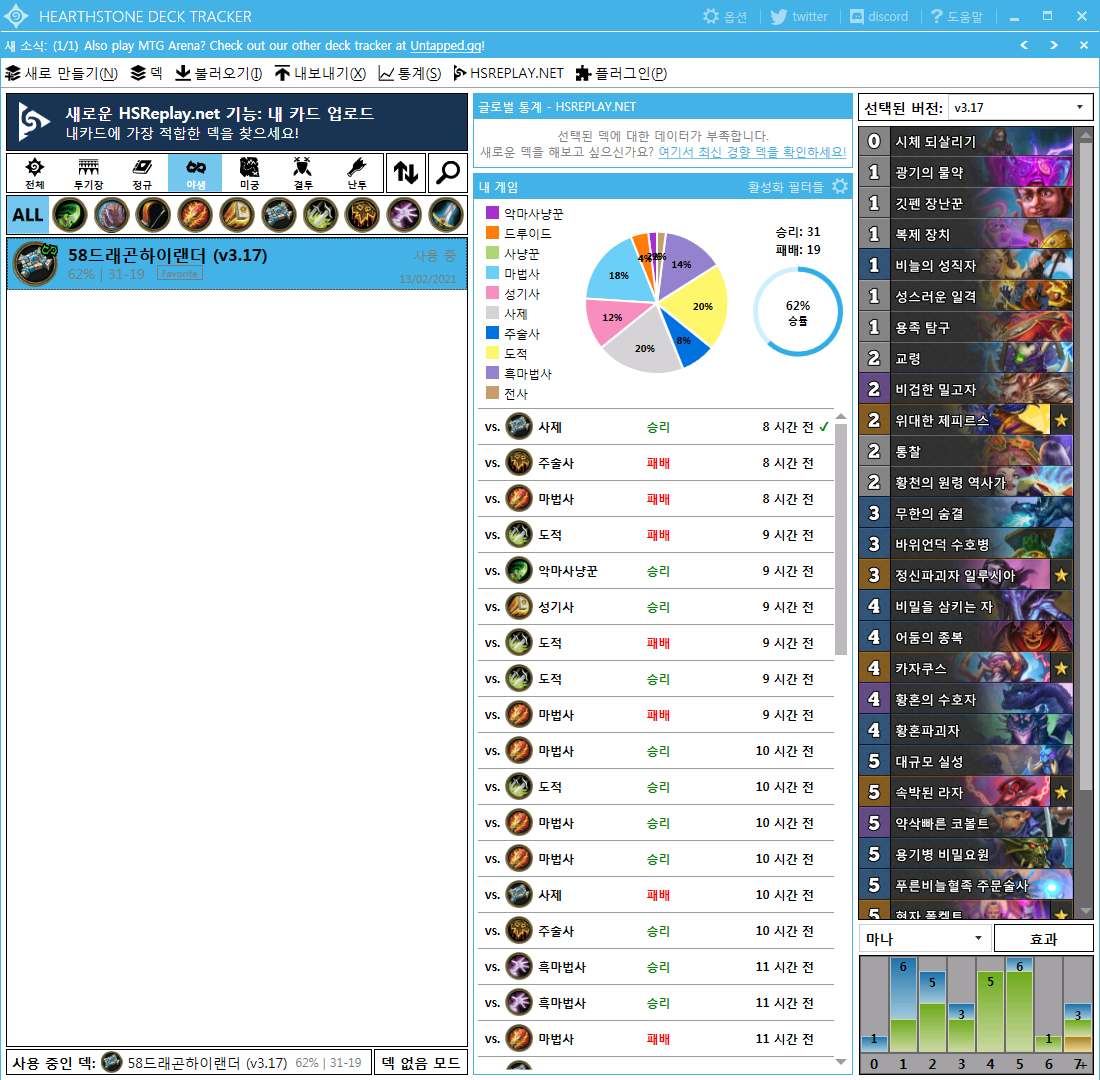Click 덱 없음 모드 button
Screen dimensions: 1100x1080
421,1062
